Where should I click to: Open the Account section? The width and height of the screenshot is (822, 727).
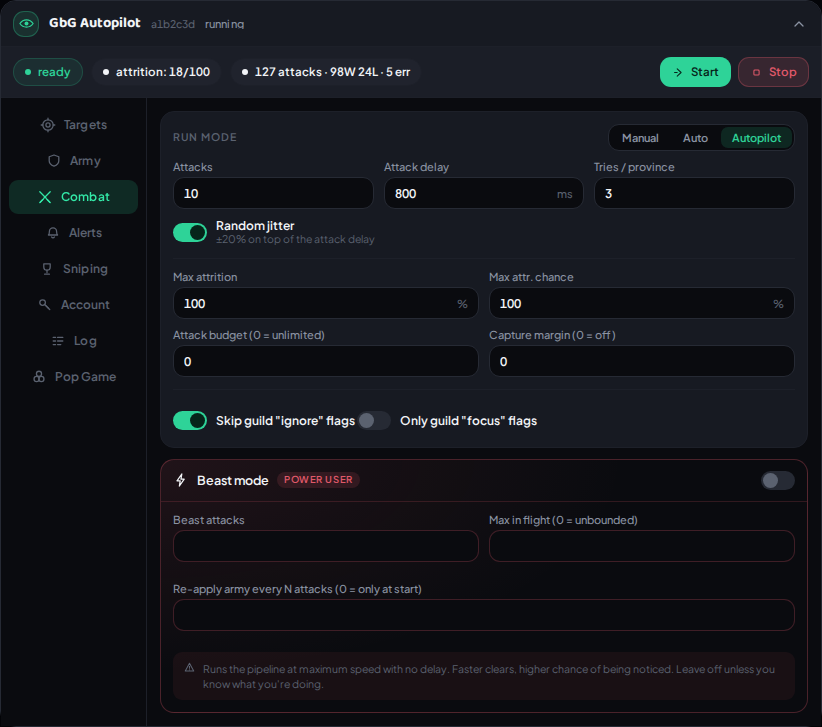pyautogui.click(x=73, y=305)
